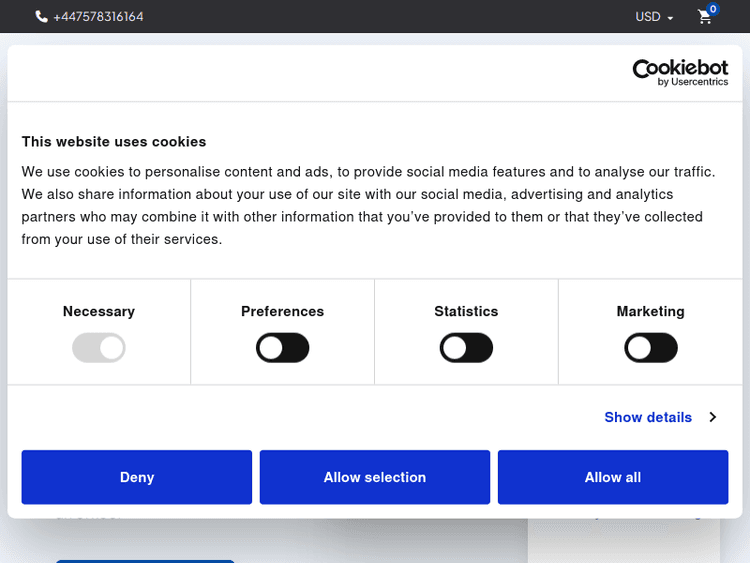Viewport: 750px width, 563px height.
Task: Enable the Statistics cookies switch
Action: tap(466, 348)
